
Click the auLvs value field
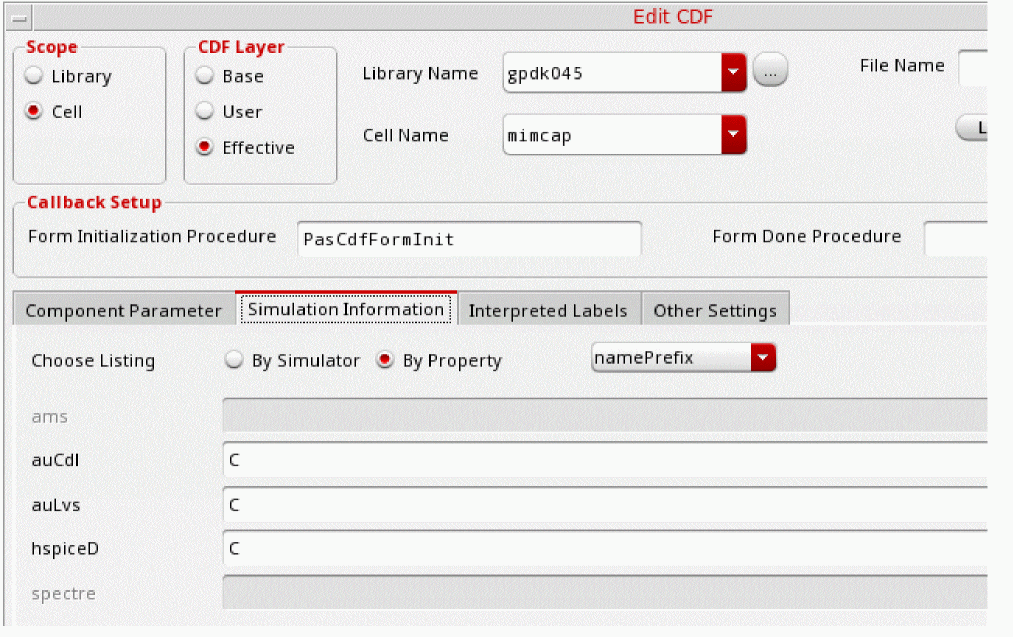605,505
